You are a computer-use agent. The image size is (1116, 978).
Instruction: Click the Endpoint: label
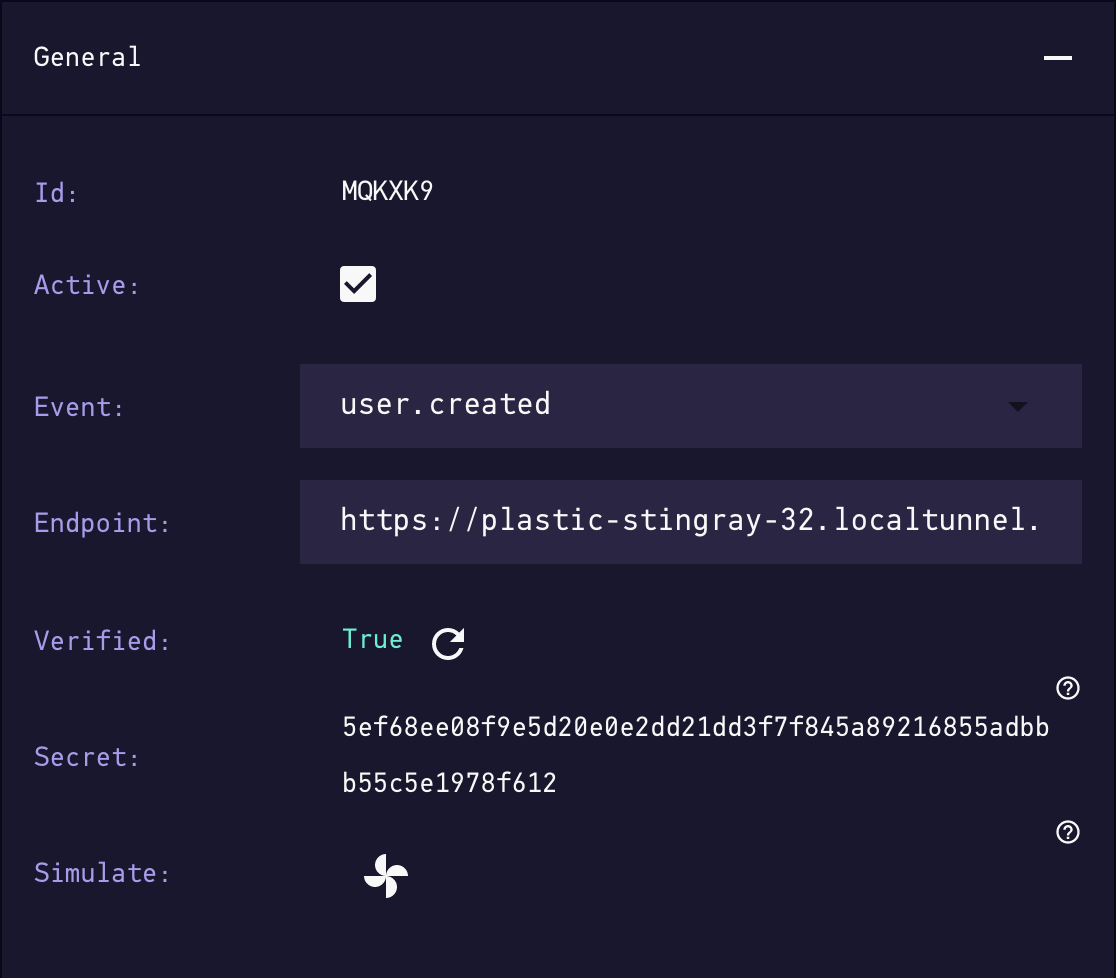coord(102,523)
